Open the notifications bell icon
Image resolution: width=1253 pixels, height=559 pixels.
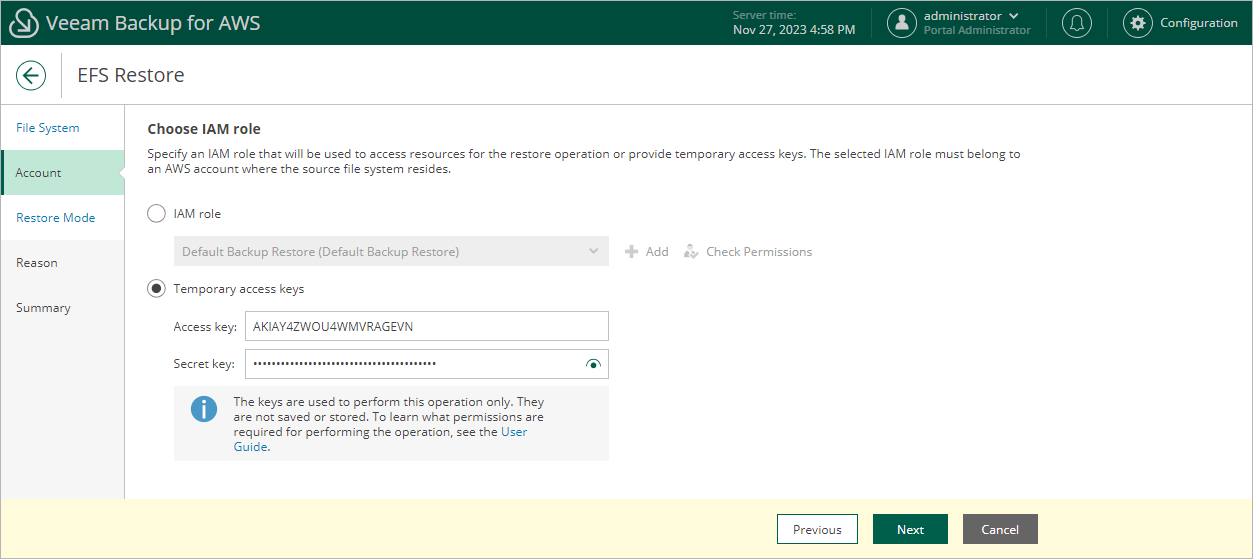coord(1077,23)
